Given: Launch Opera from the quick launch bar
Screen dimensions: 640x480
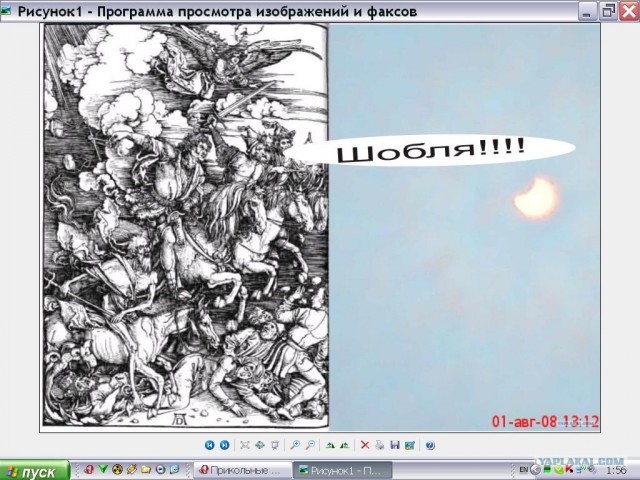Looking at the screenshot, I should tap(89, 469).
